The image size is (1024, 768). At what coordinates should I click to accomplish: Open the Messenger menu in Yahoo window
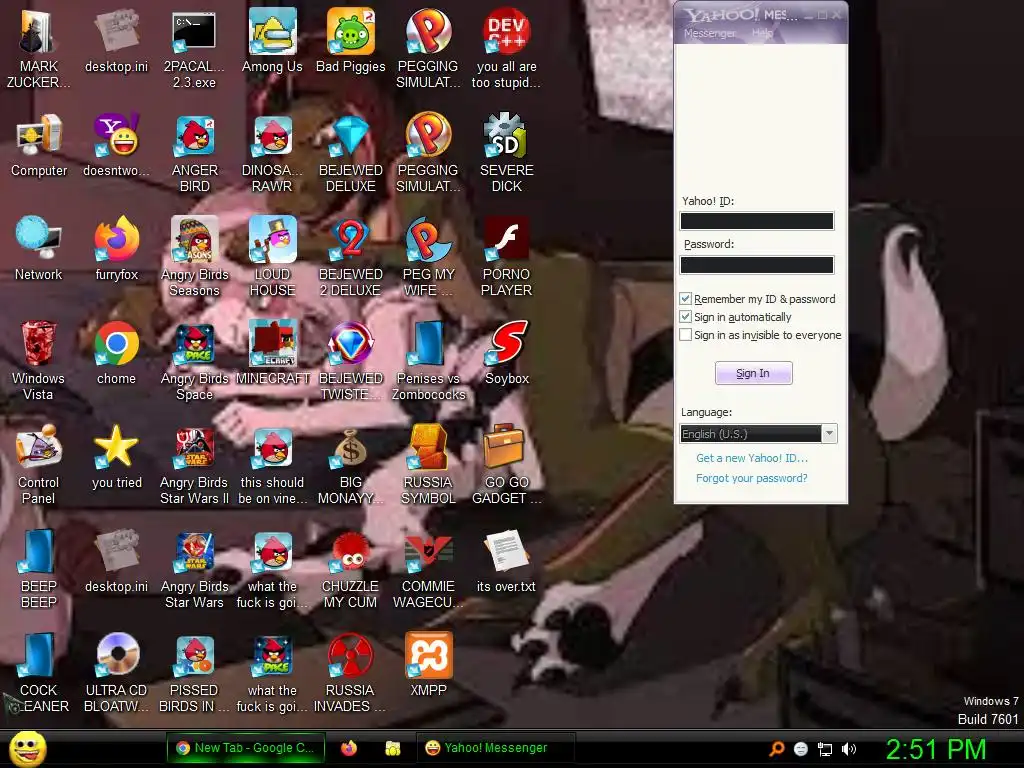[x=709, y=33]
